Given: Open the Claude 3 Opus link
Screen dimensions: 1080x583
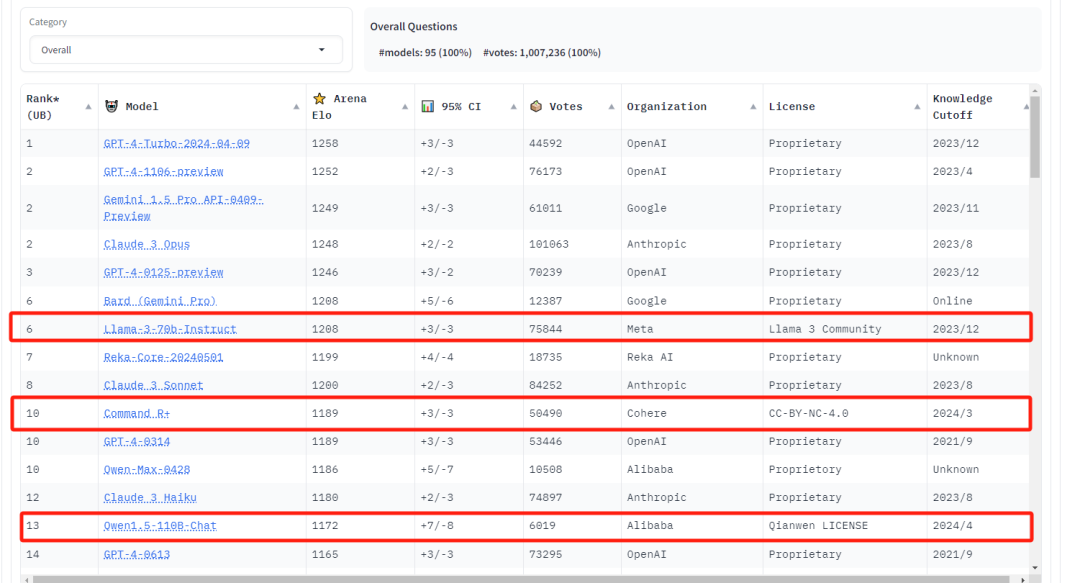Looking at the screenshot, I should pyautogui.click(x=146, y=245).
